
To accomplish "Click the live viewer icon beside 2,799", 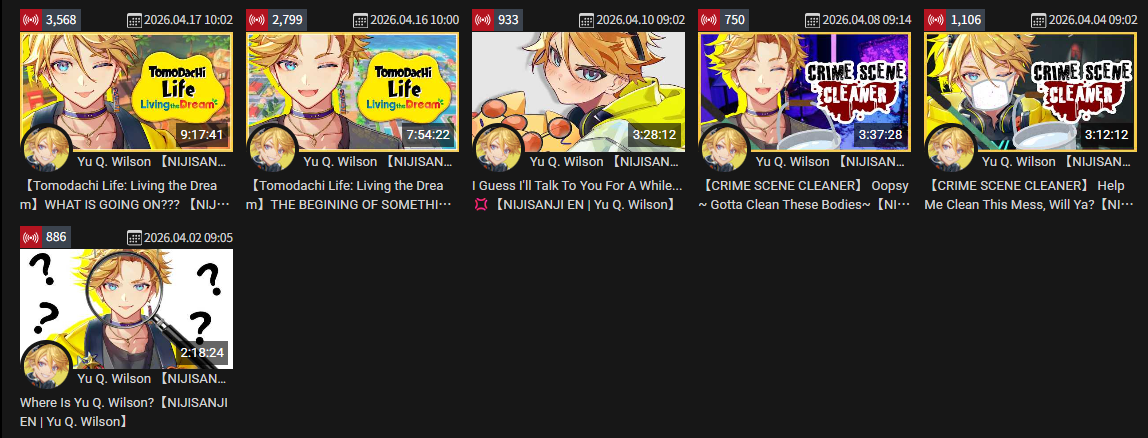I will coord(256,20).
